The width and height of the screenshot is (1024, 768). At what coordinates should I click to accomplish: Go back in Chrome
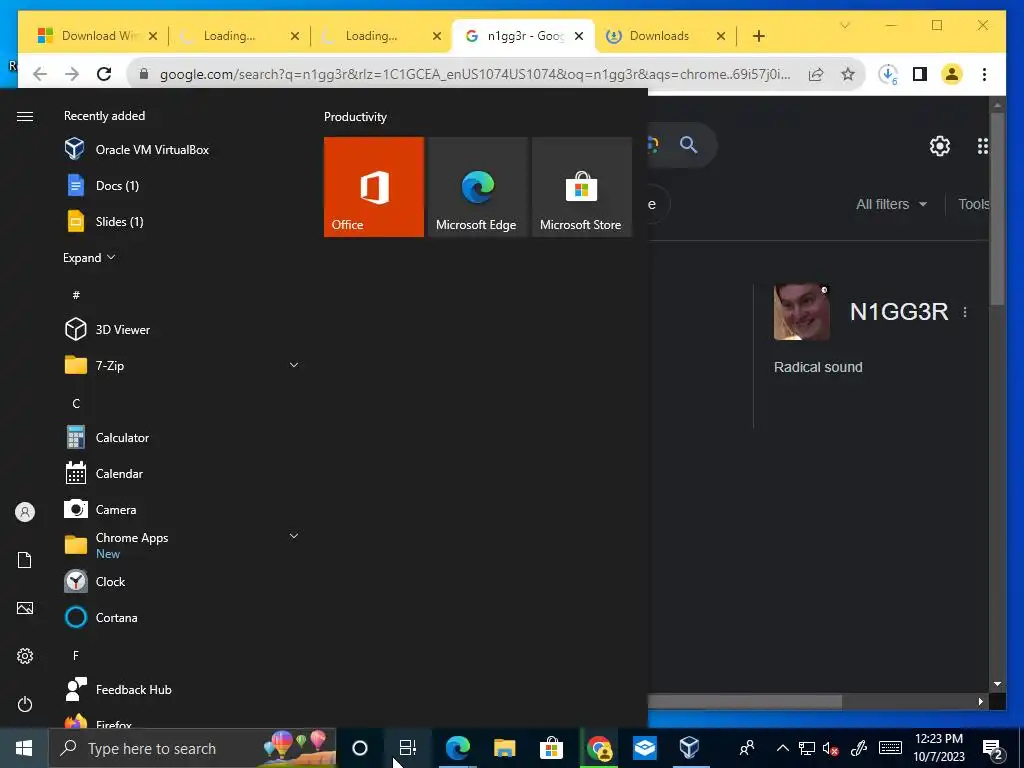(40, 74)
